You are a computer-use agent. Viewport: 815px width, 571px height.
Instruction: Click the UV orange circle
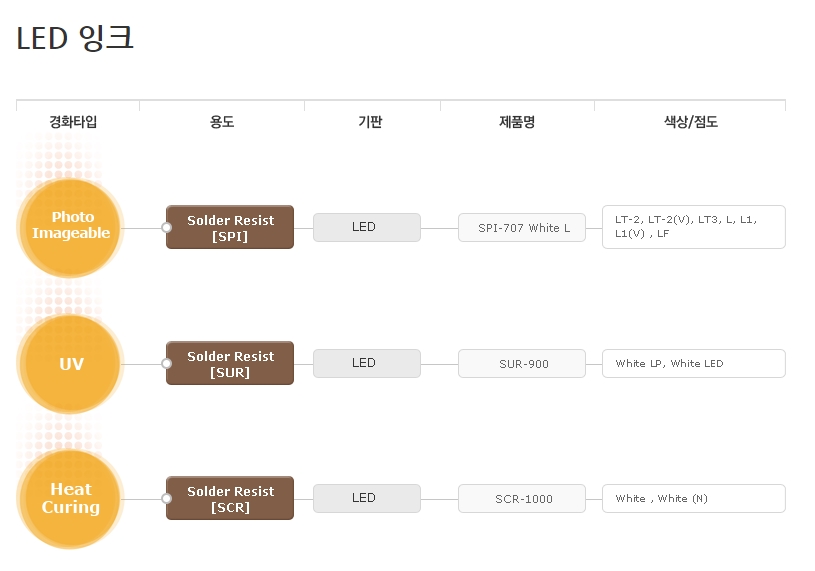coord(70,364)
